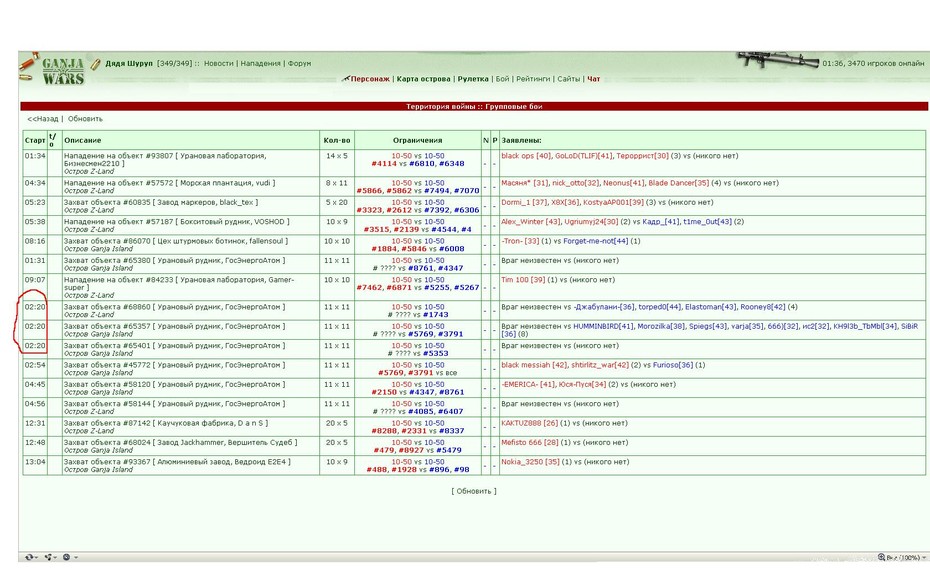This screenshot has height=581, width=930.
Task: Click the Ограничения column header
Action: pos(418,141)
